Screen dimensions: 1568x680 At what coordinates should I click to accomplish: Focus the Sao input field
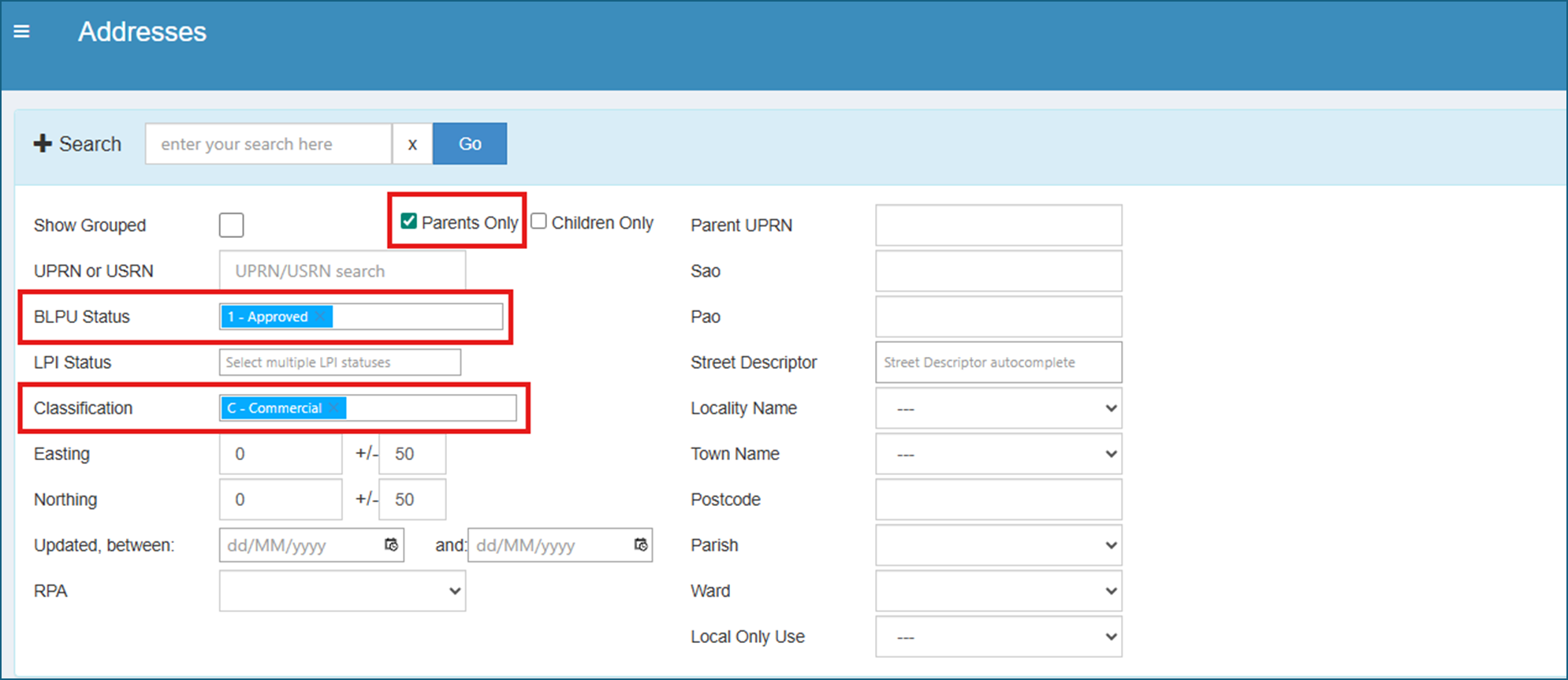click(x=999, y=271)
